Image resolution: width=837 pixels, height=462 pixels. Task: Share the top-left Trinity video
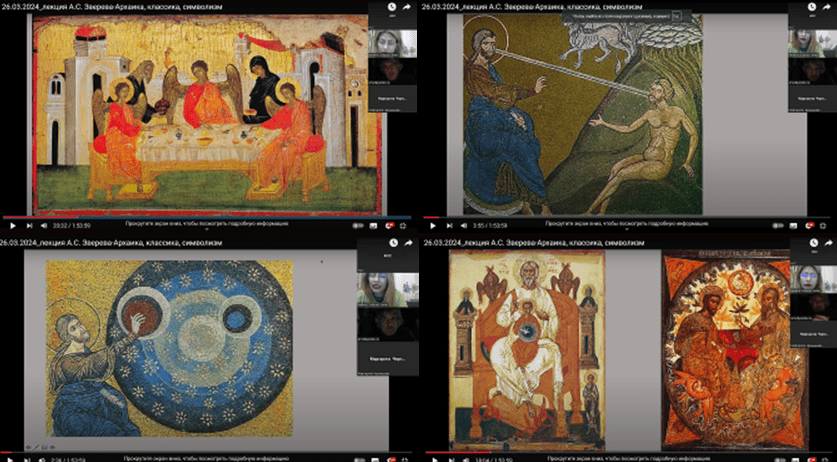click(x=407, y=7)
